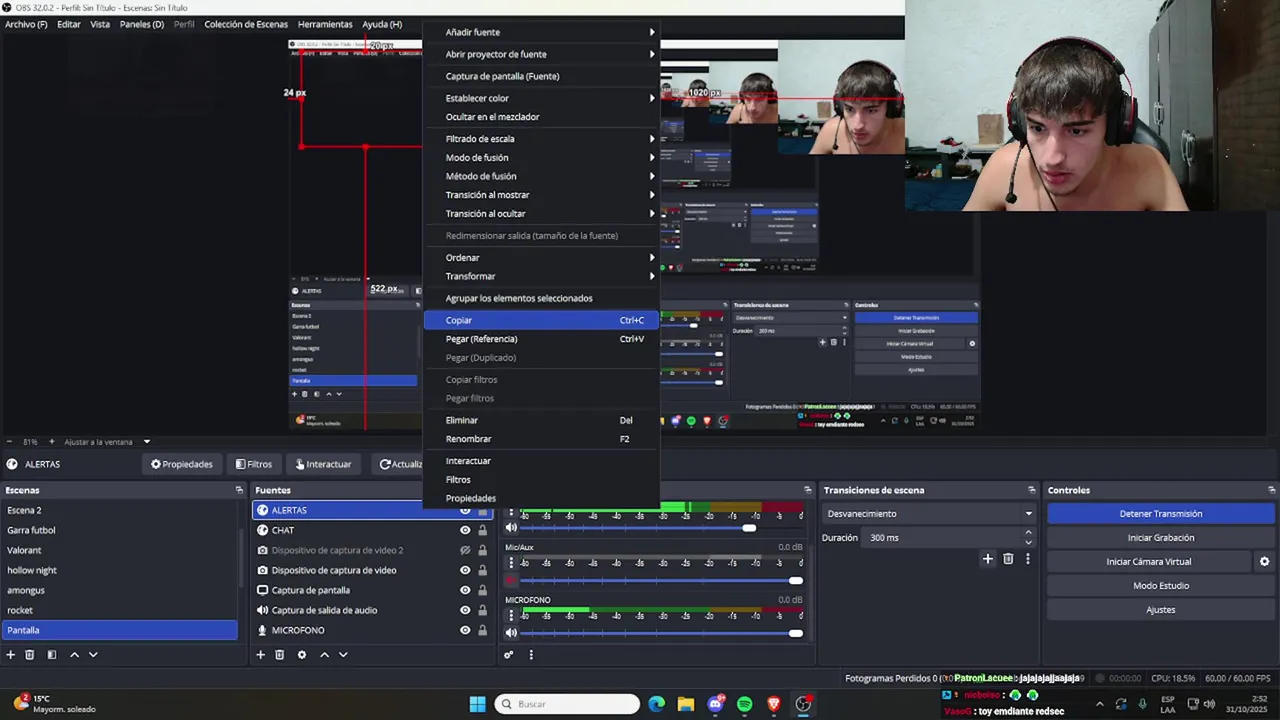Remove the selected source with the trash icon
Viewport: 1280px width, 720px height.
click(x=279, y=655)
